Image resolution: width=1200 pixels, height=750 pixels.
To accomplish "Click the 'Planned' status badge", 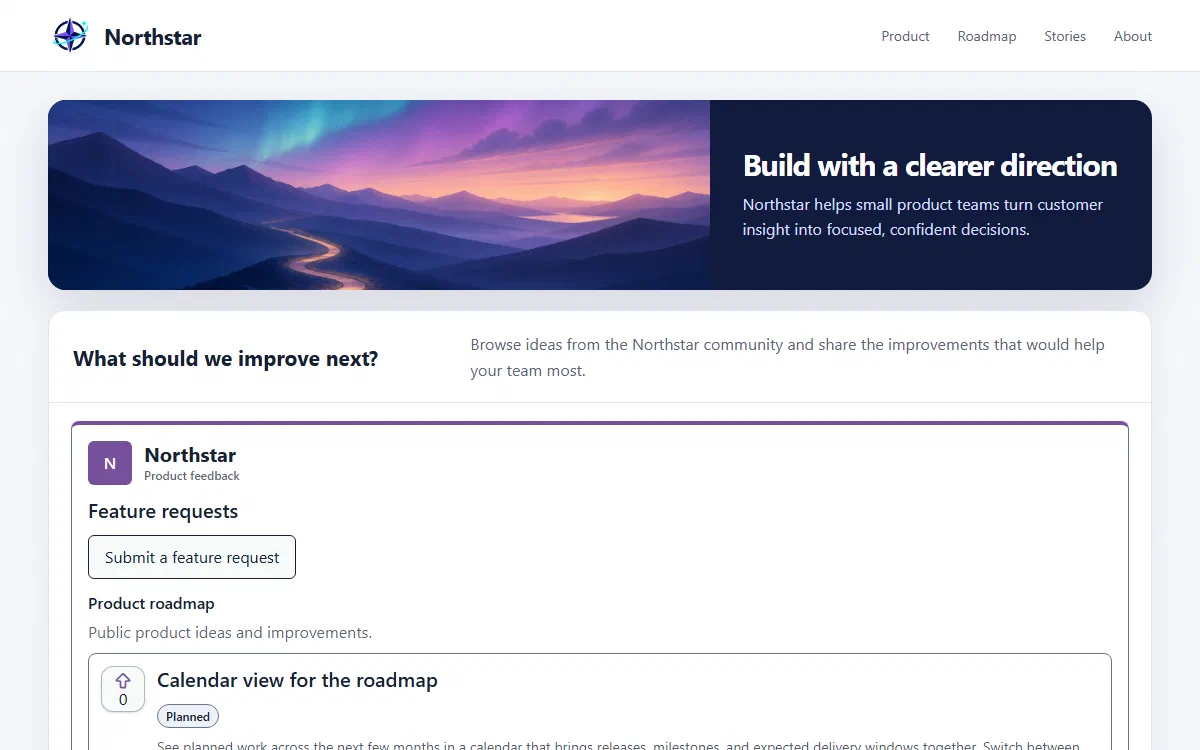I will click(188, 716).
